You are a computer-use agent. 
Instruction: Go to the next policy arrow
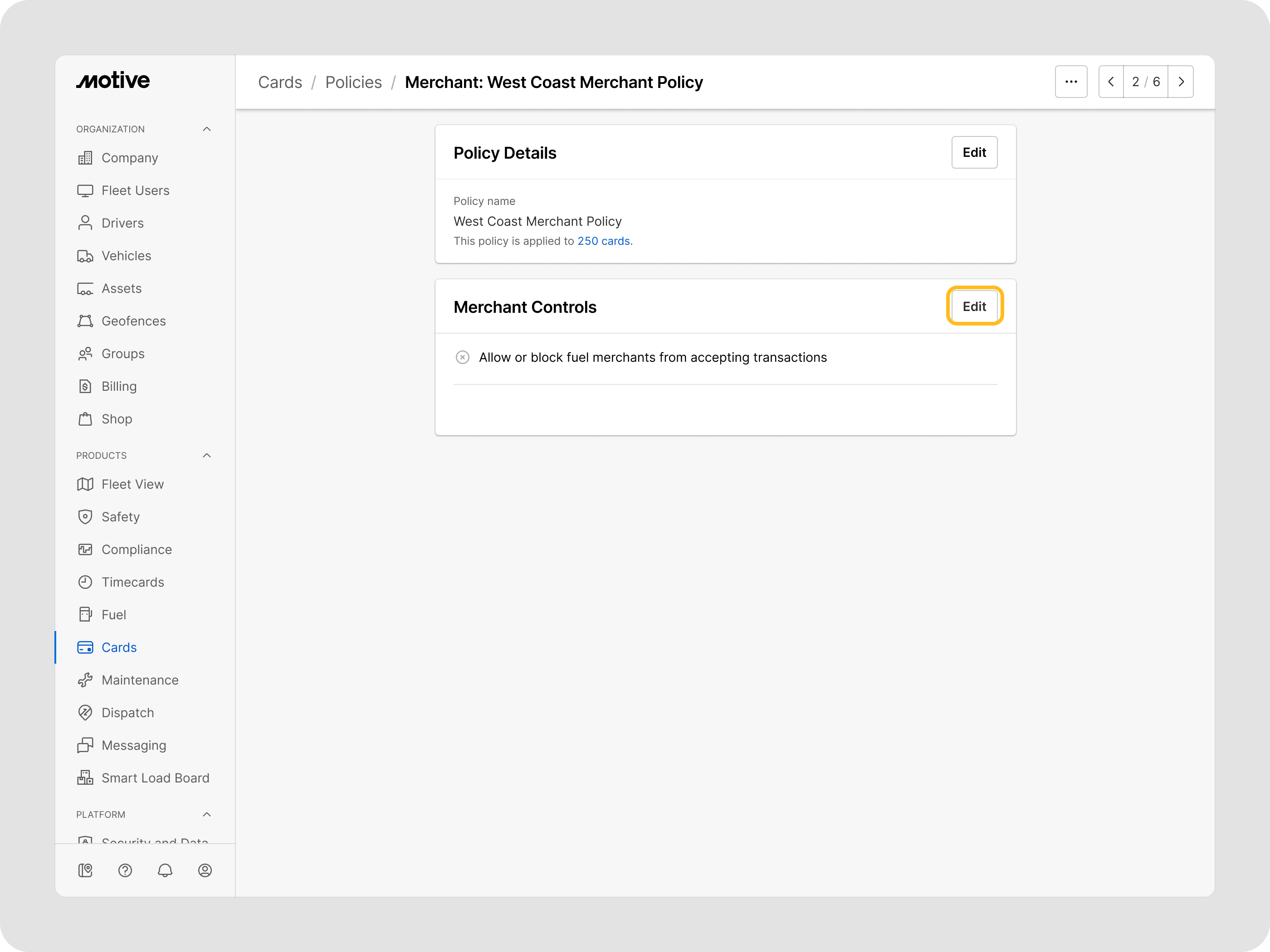[x=1181, y=82]
